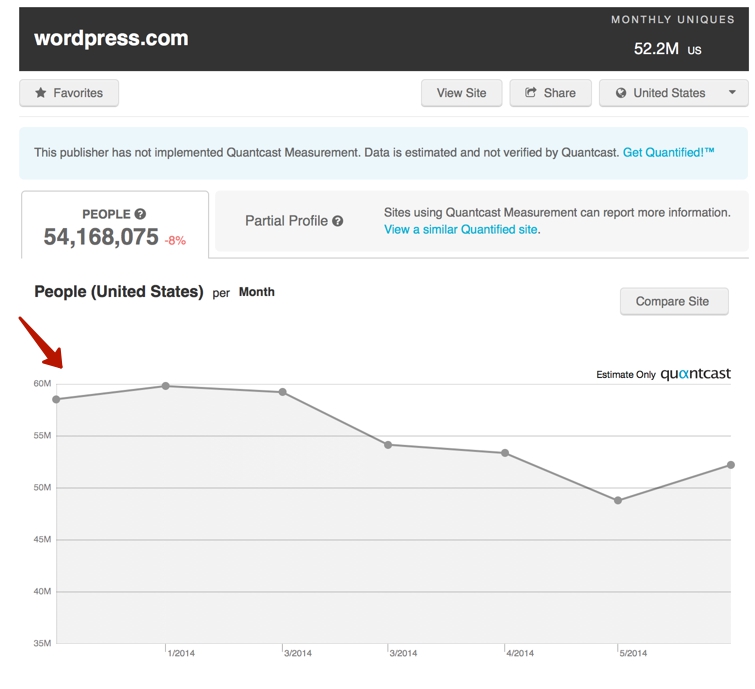Screen dimensions: 755x689
Task: Click the lowest data point above 5/2014
Action: click(x=618, y=501)
